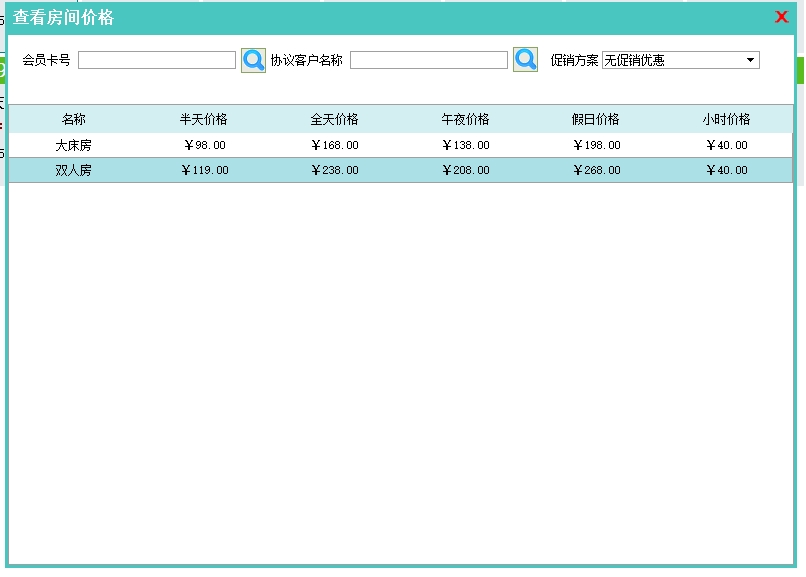Click the ¥168.00 full-day price cell

334,145
